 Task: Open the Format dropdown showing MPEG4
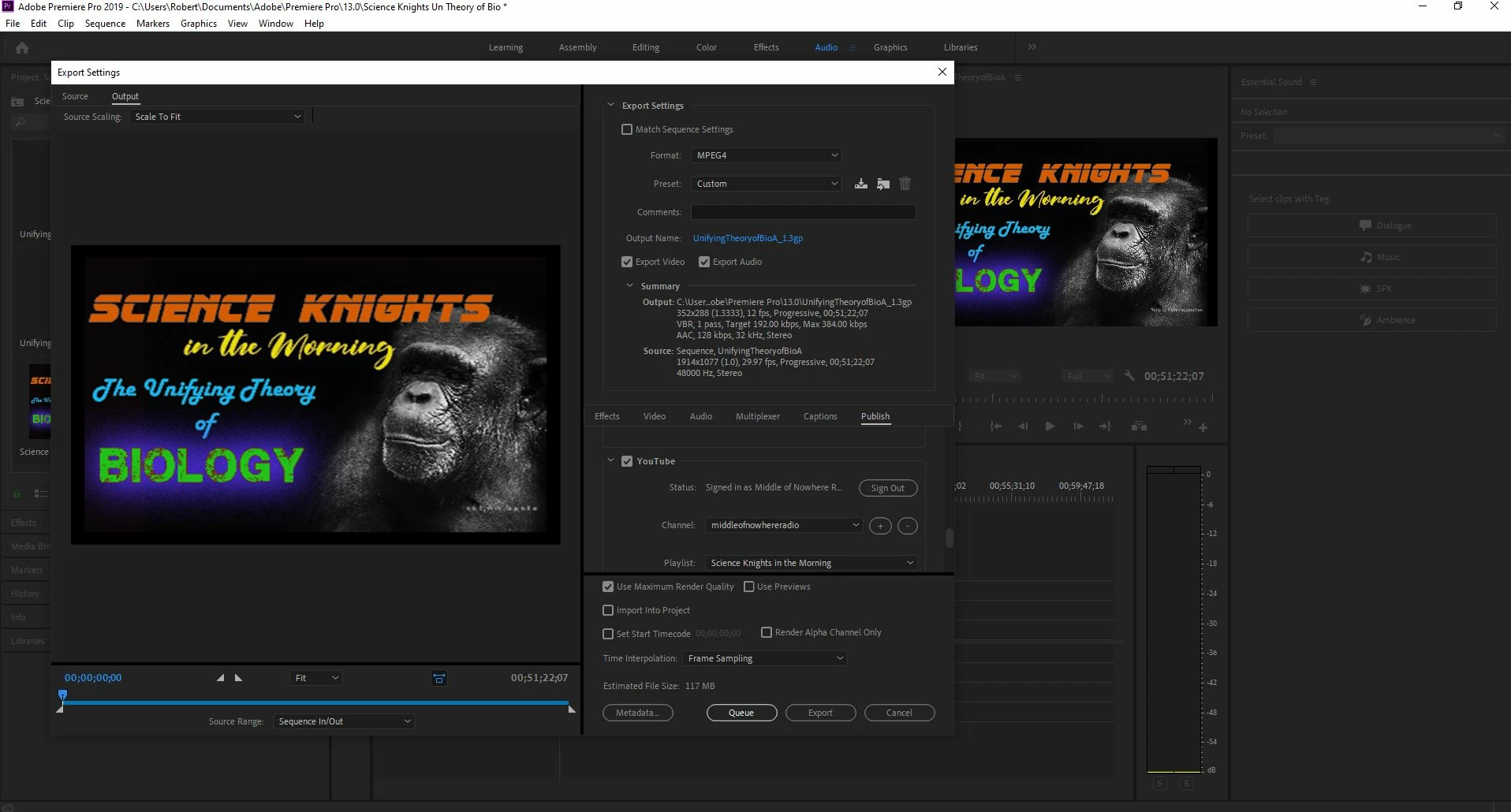(767, 155)
